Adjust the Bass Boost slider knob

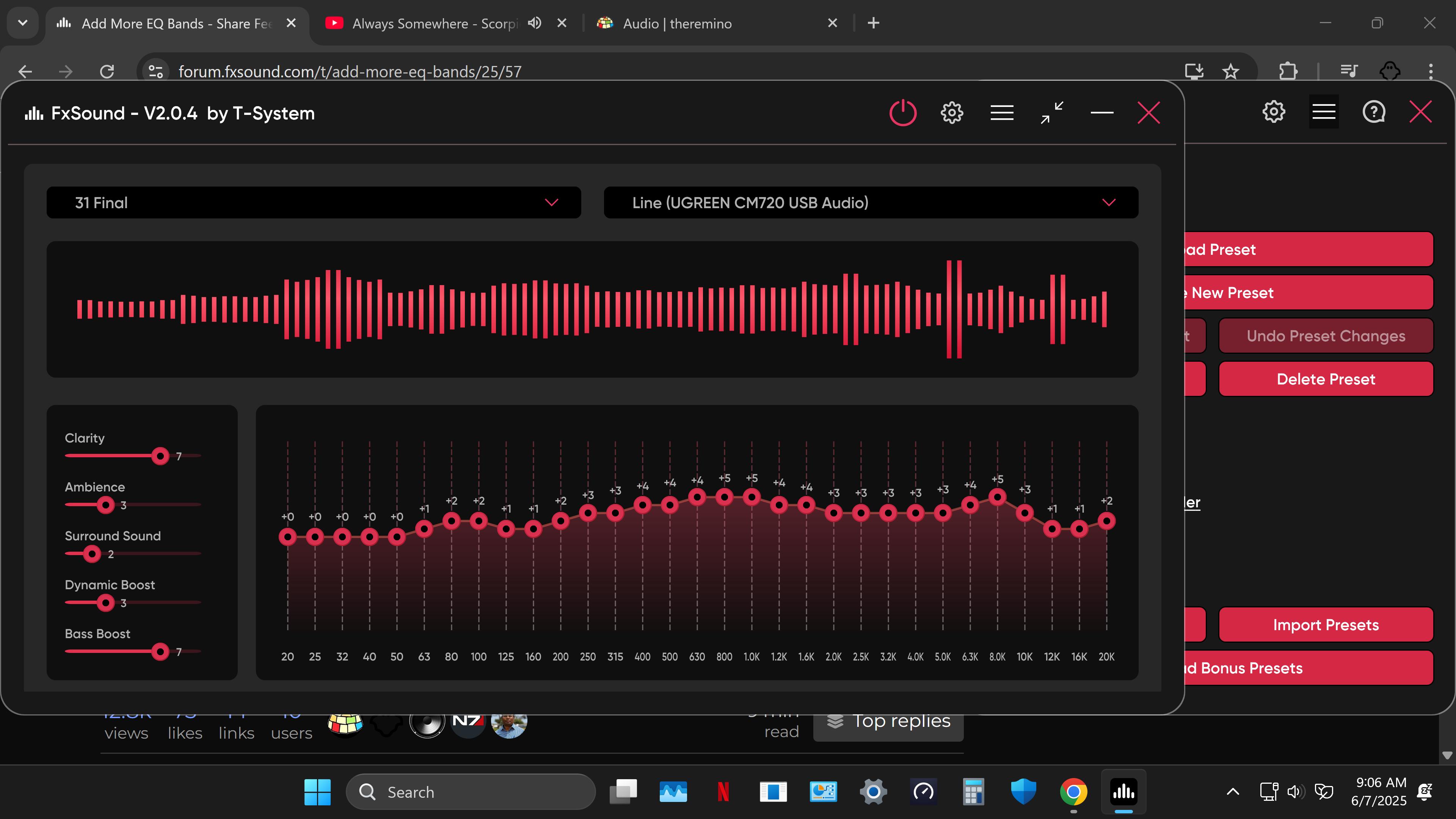pyautogui.click(x=160, y=652)
